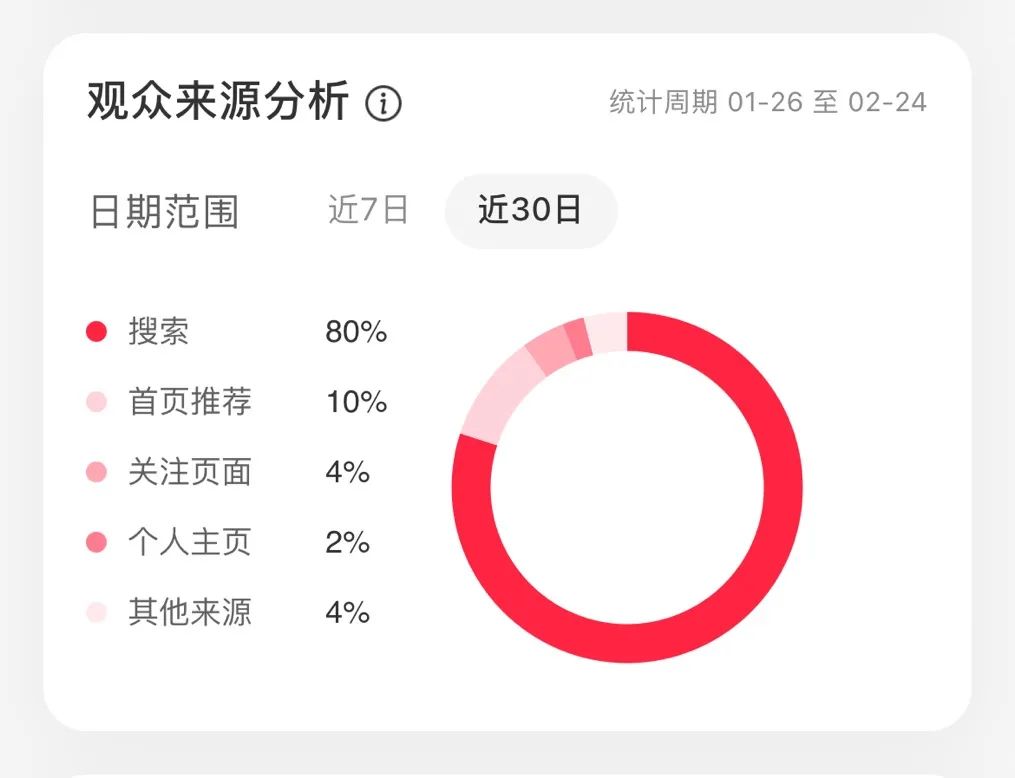Click the pale pink 首页推荐 legend dot

pyautogui.click(x=96, y=401)
